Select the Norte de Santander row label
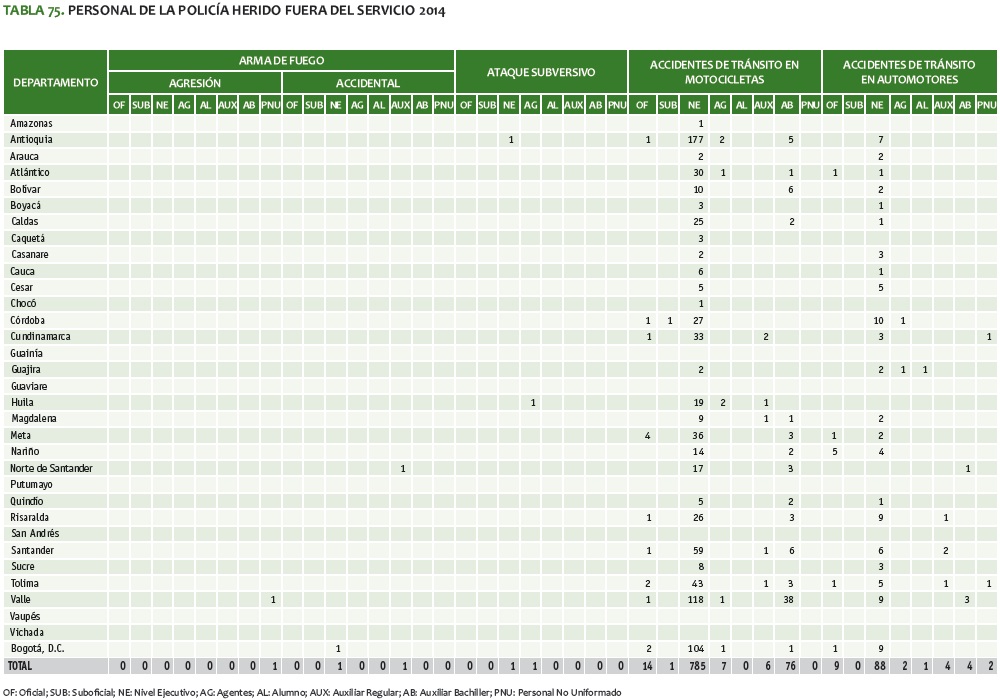The height and width of the screenshot is (700, 1000). (50, 468)
